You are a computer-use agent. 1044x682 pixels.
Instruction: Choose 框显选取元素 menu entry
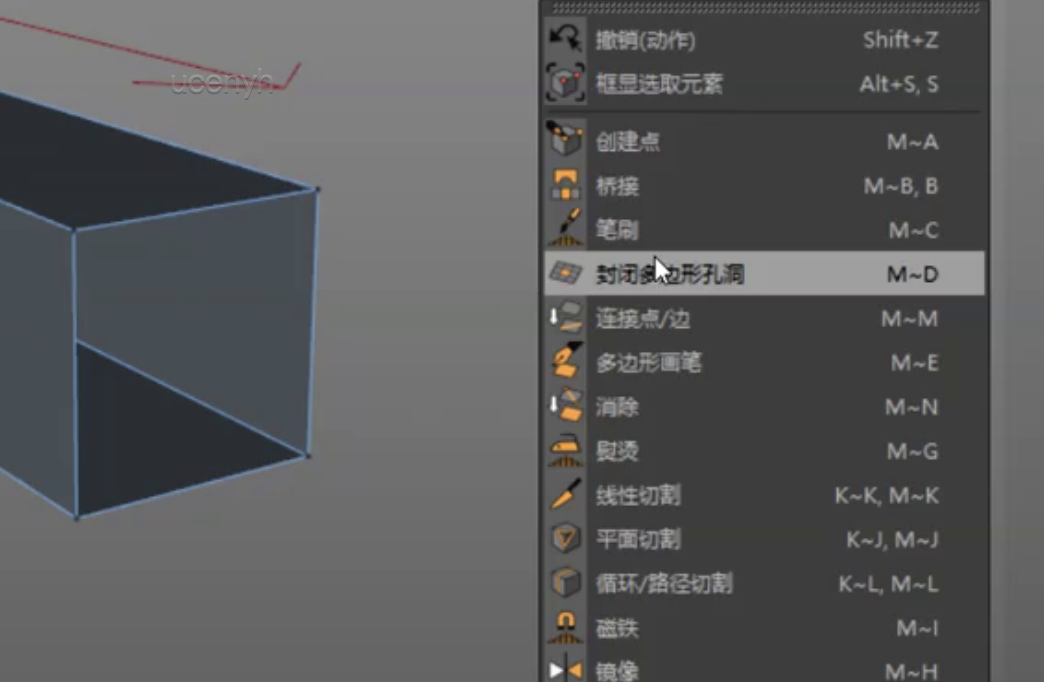[764, 84]
